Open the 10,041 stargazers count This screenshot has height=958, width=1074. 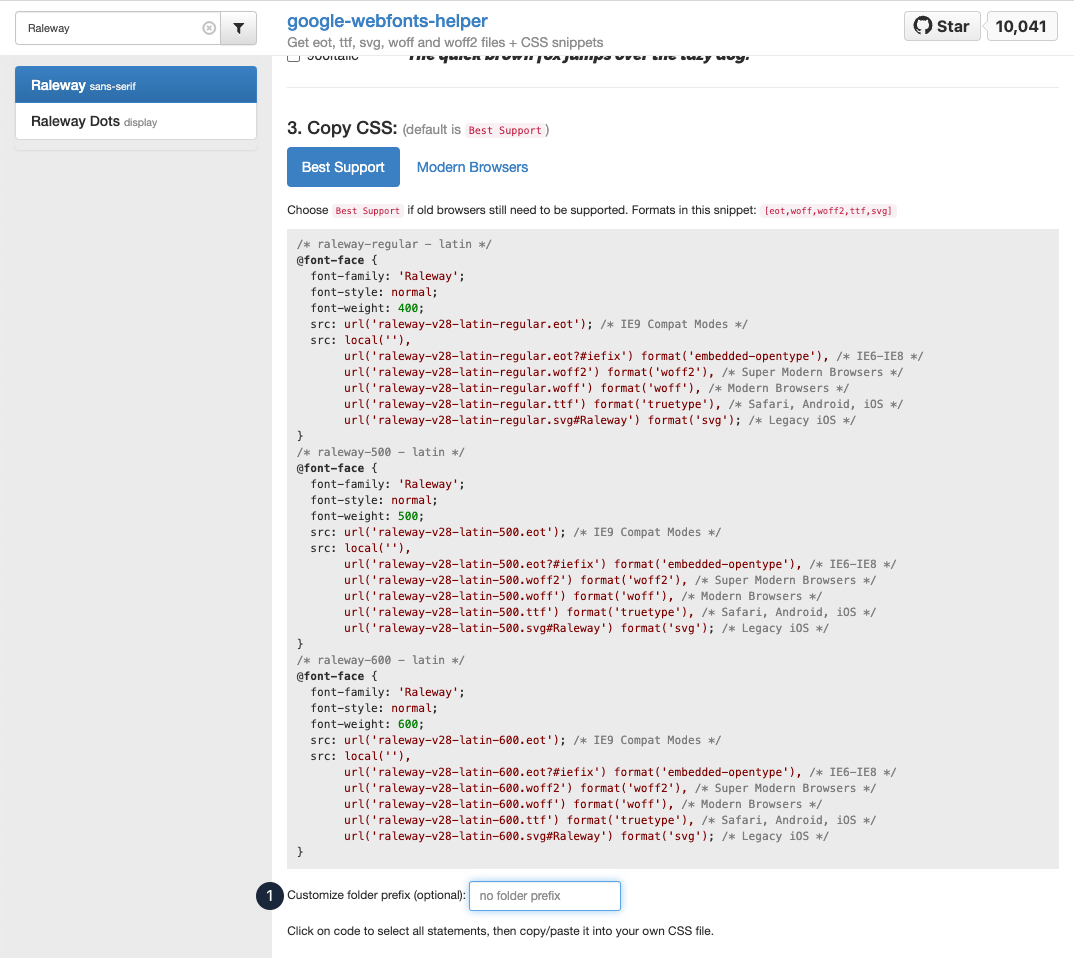tap(1021, 26)
